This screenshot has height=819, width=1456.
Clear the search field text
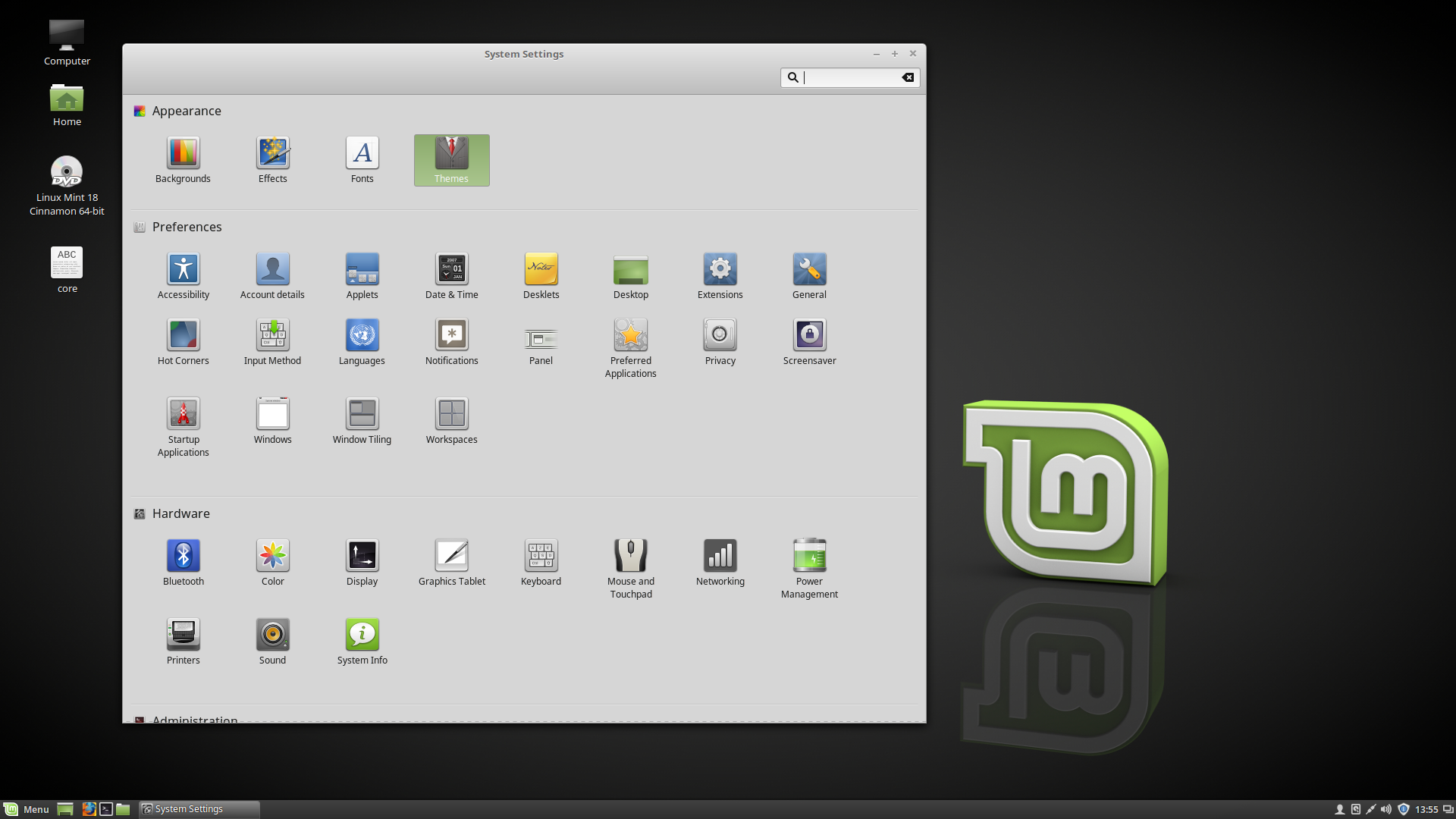coord(907,77)
